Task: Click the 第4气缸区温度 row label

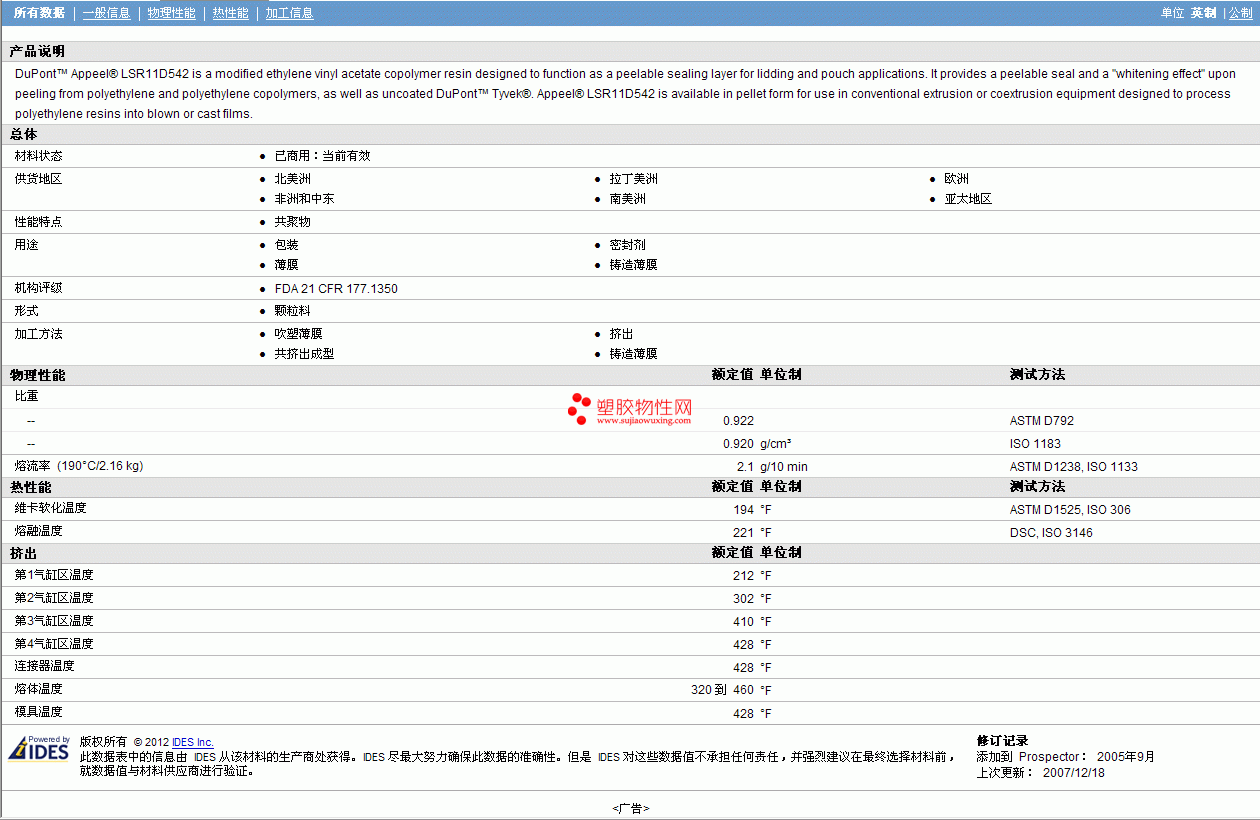Action: click(54, 644)
